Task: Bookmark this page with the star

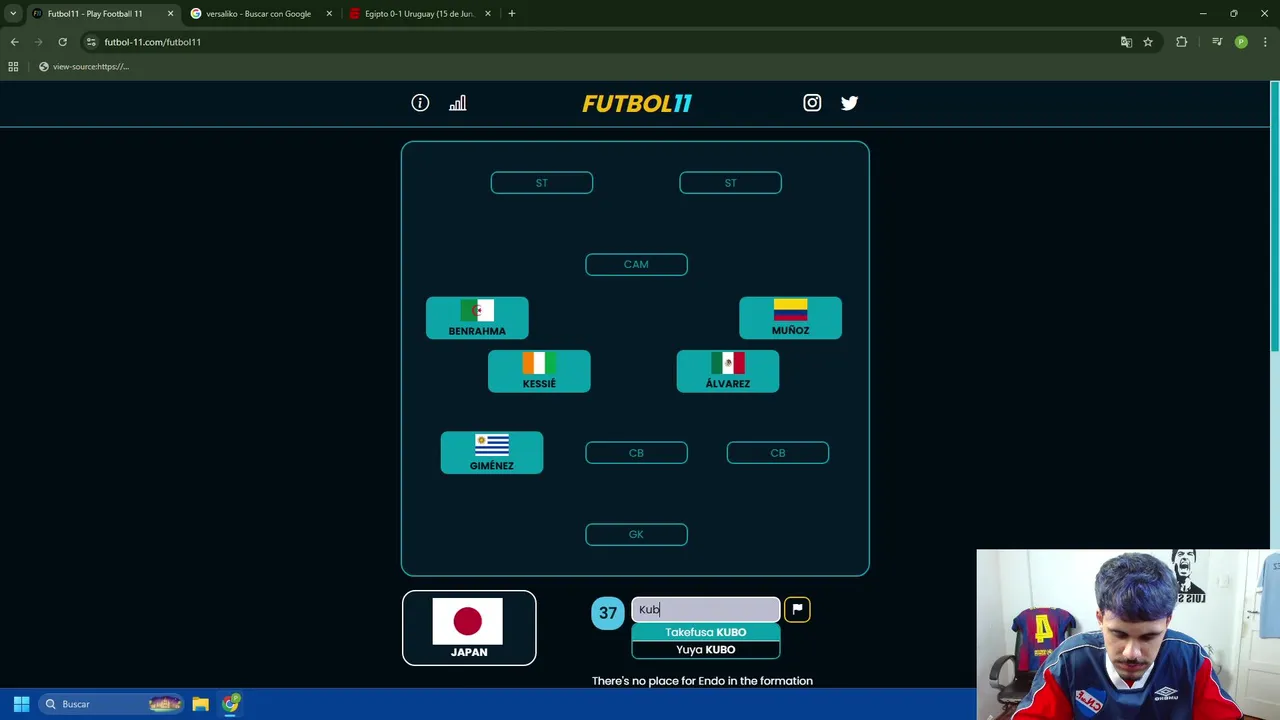Action: (x=1148, y=42)
